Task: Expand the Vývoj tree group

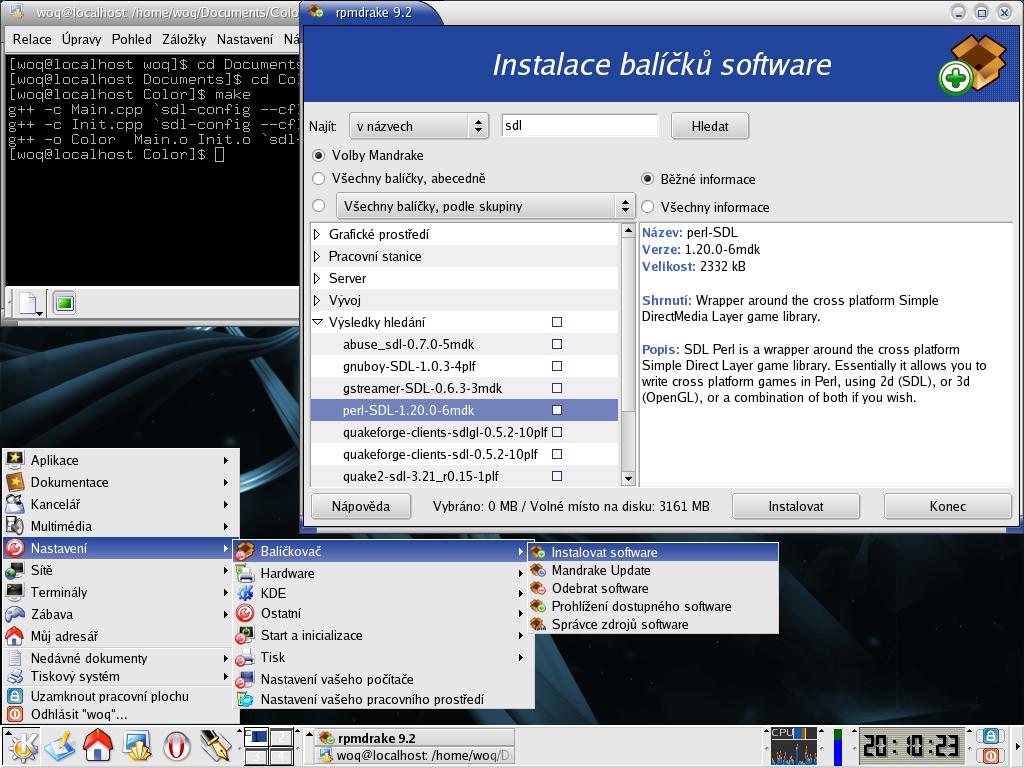Action: (x=317, y=300)
